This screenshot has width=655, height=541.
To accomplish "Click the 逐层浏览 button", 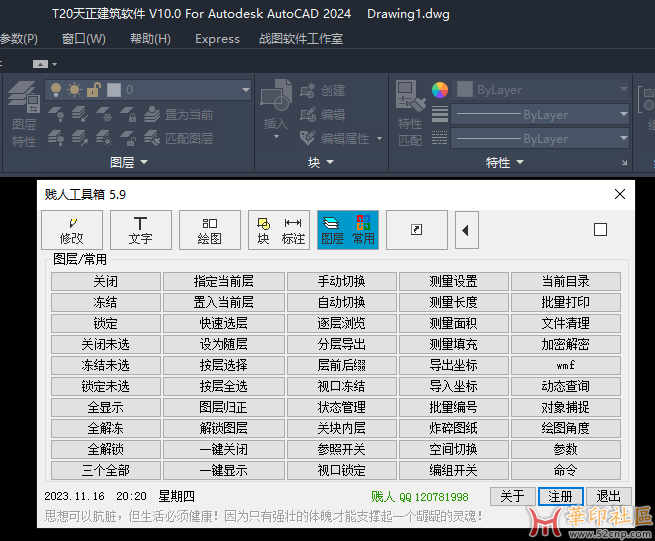I will click(341, 323).
